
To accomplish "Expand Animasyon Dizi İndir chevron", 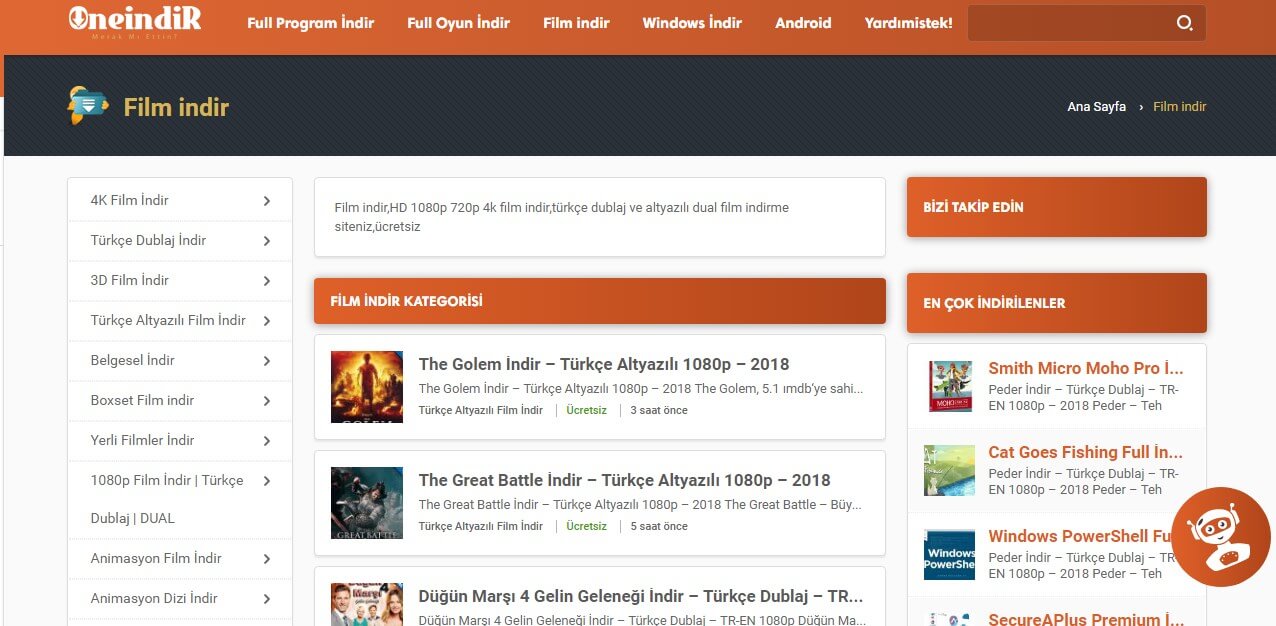I will pos(267,599).
